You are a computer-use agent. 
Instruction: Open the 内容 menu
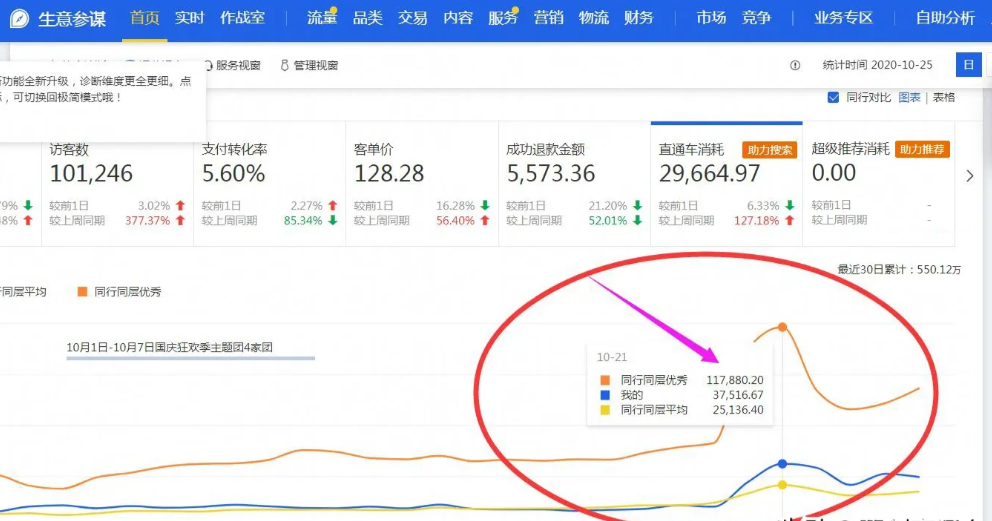[x=458, y=18]
